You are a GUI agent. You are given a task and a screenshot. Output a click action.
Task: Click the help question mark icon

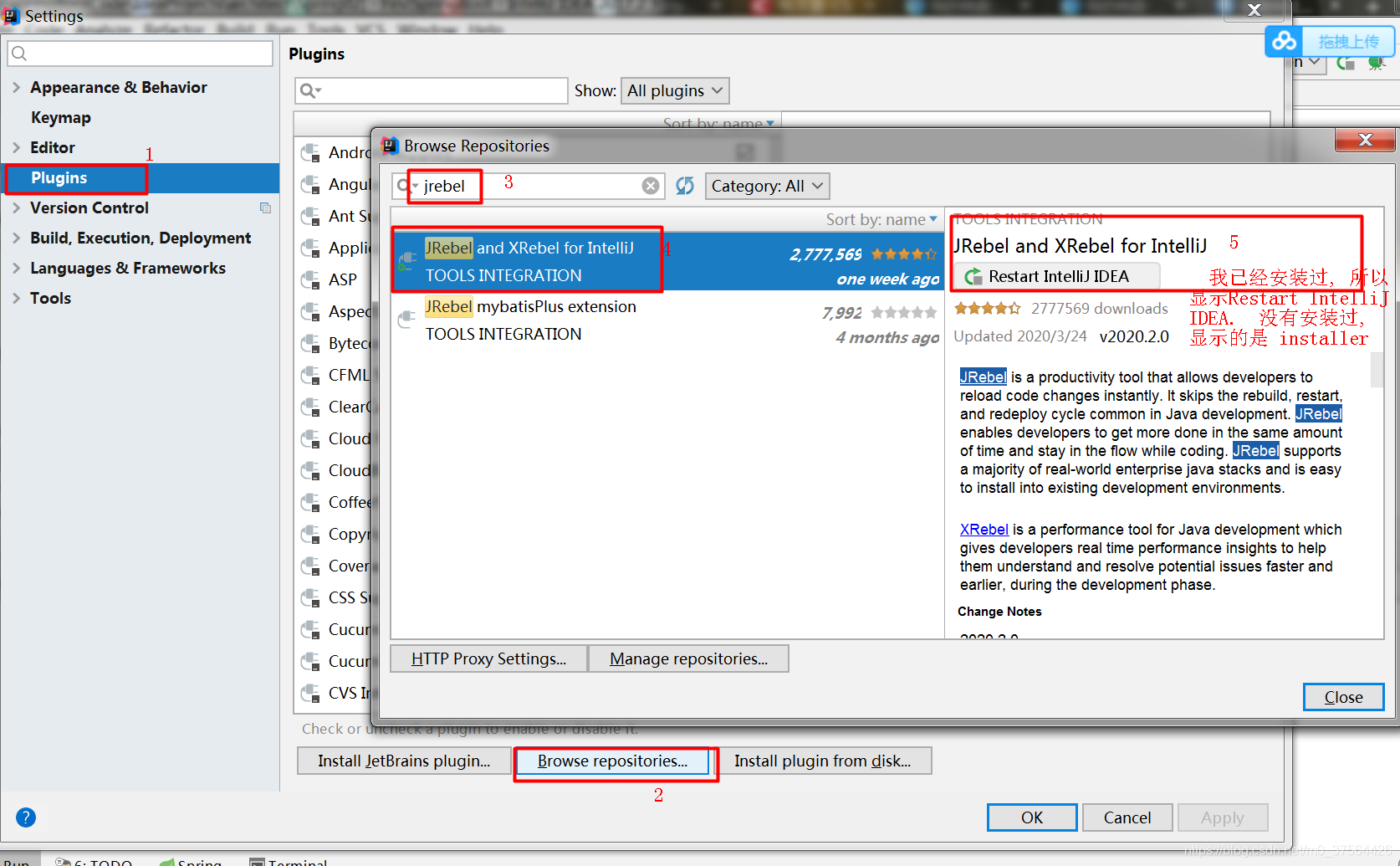click(x=26, y=817)
